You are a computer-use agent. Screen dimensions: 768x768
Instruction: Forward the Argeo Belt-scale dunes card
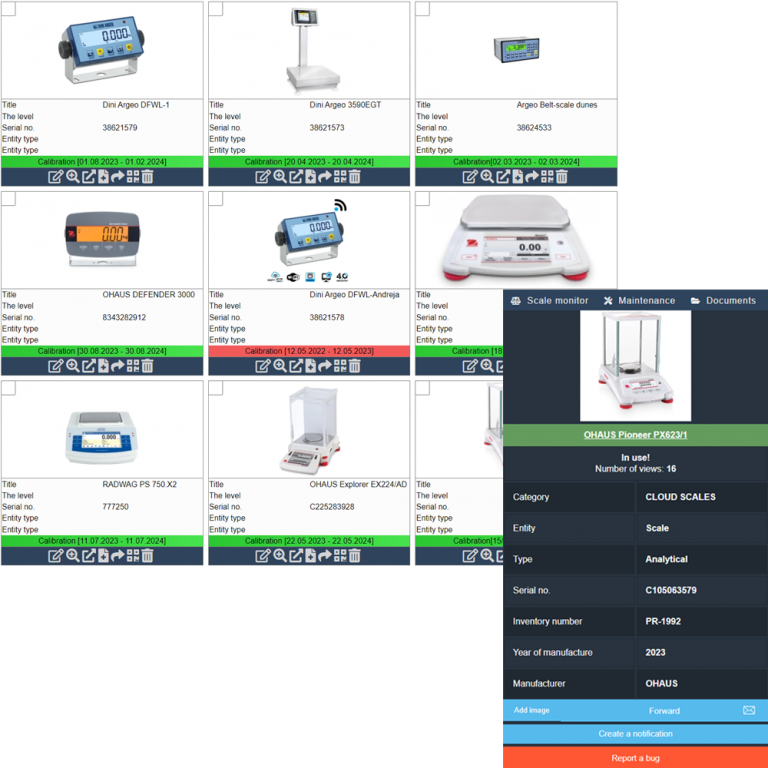coord(532,177)
